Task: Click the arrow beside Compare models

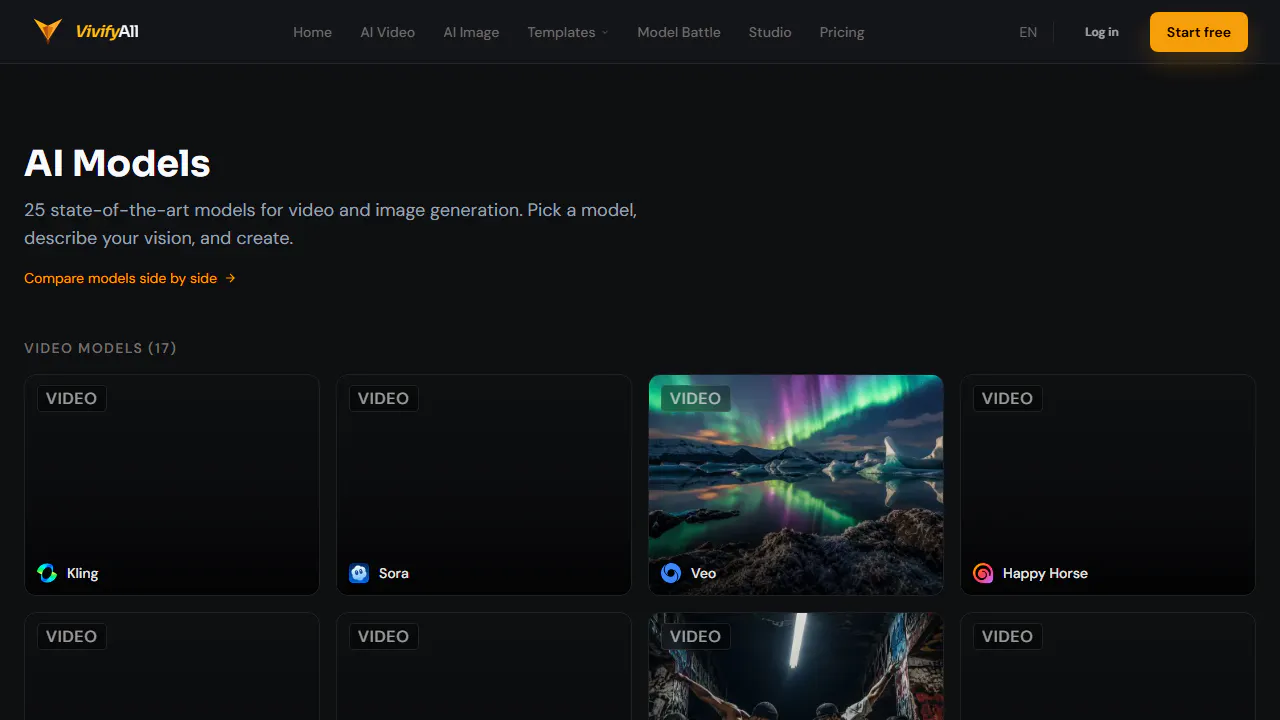Action: (x=230, y=278)
